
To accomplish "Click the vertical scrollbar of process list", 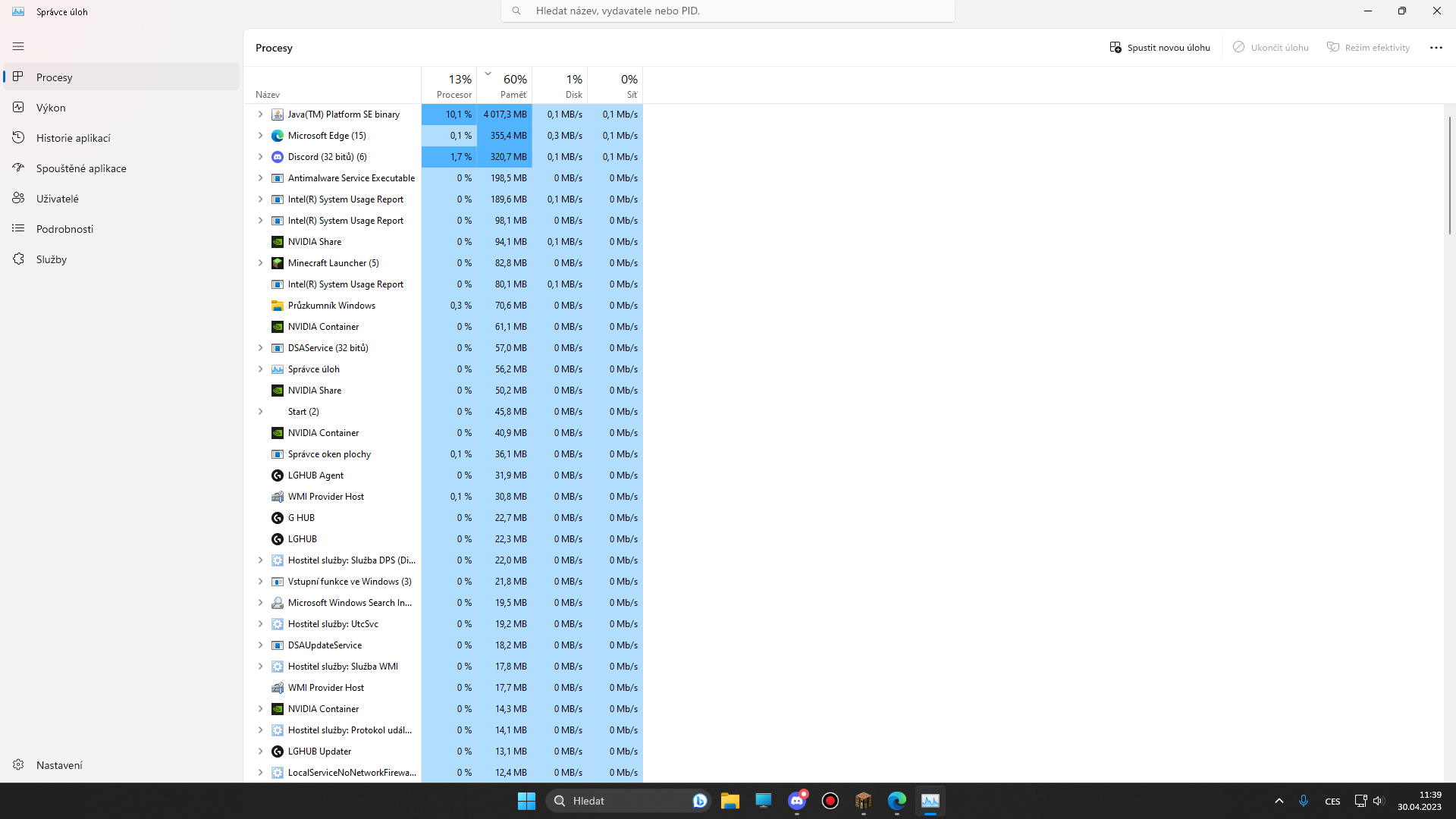I will tap(1449, 176).
